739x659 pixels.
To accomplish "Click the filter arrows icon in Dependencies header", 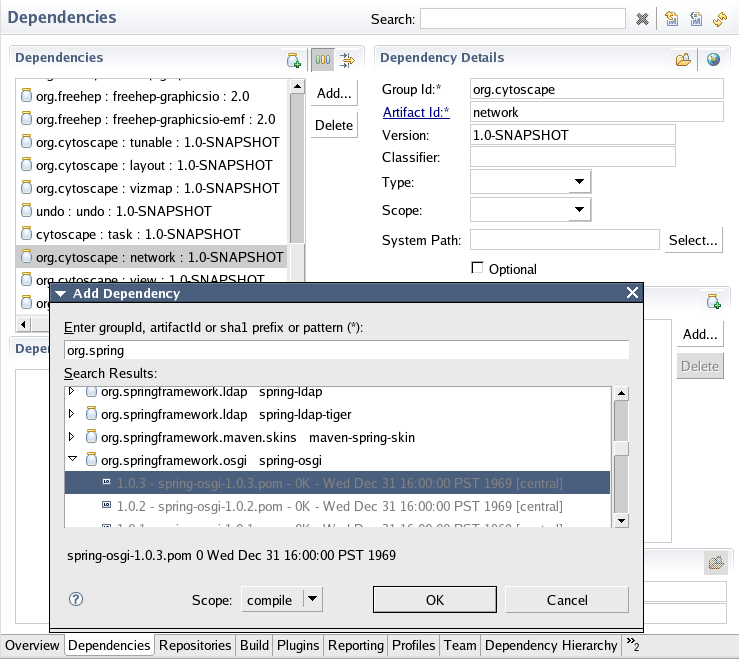I will pos(347,60).
